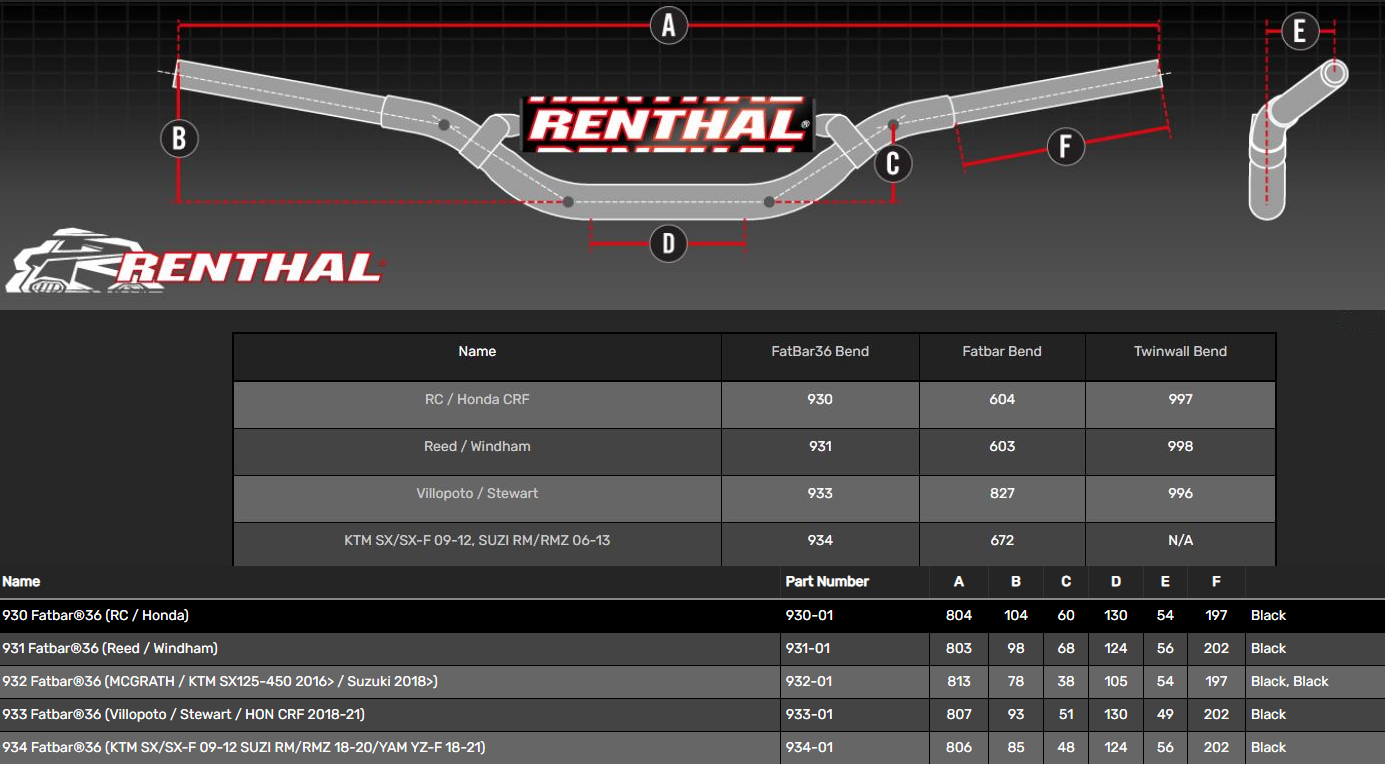The width and height of the screenshot is (1385, 764).
Task: Click the 104 height value for 930-01
Action: pyautogui.click(x=1016, y=615)
